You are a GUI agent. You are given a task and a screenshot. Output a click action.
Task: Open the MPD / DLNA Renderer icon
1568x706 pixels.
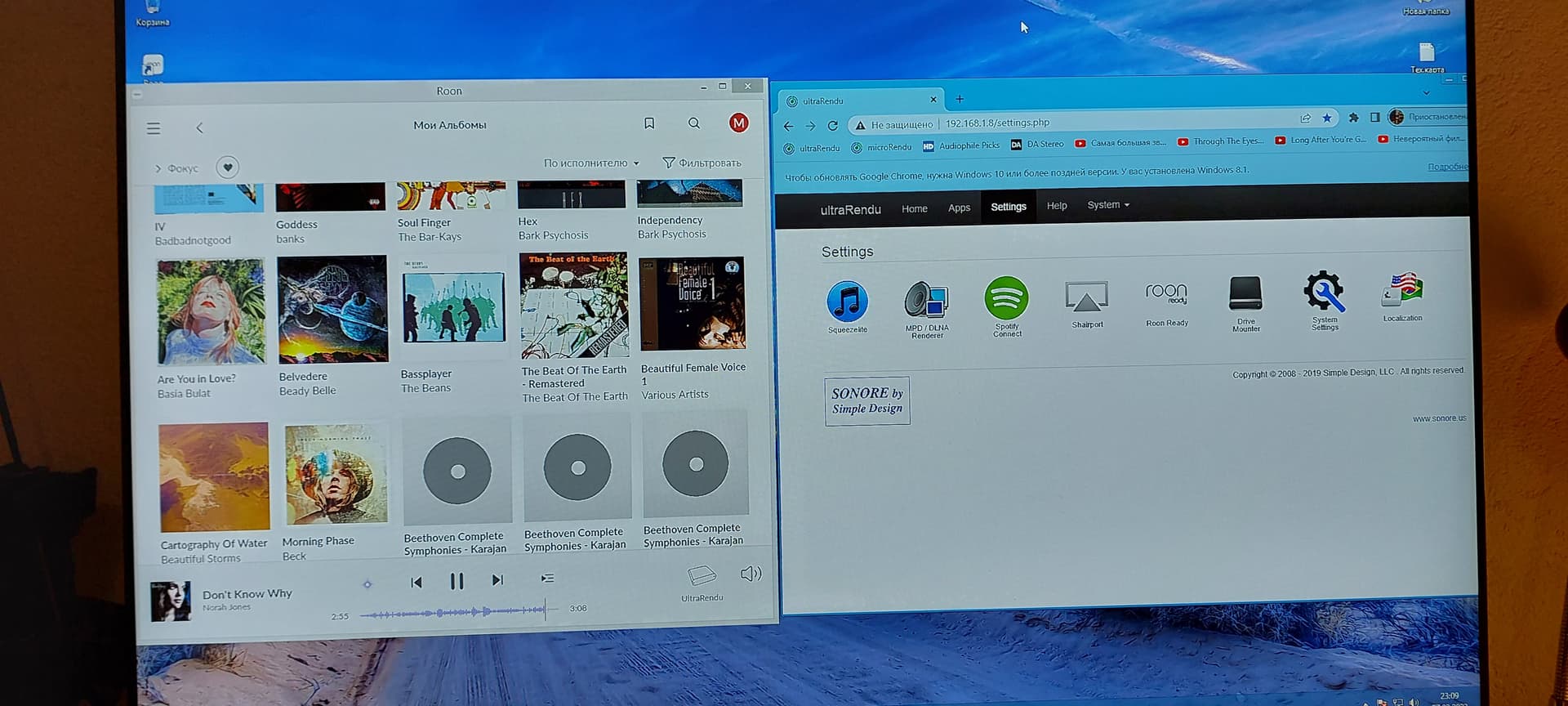927,309
